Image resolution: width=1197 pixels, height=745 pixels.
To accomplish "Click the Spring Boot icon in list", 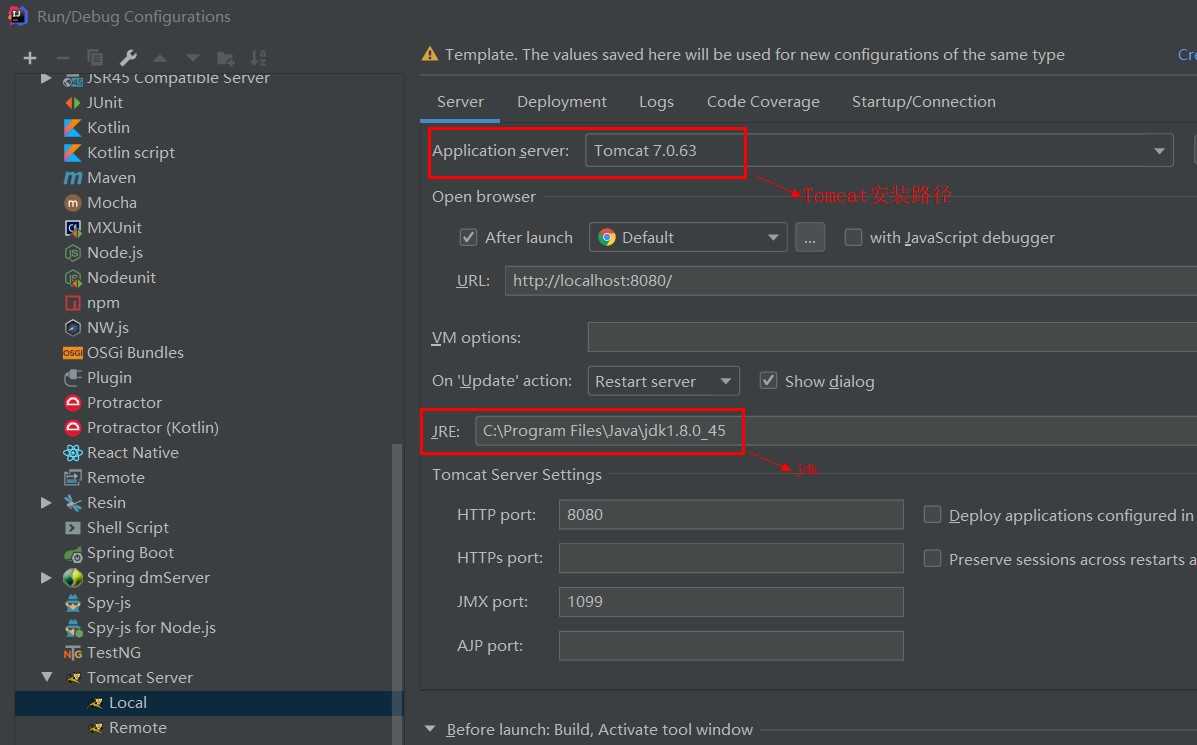I will click(x=73, y=553).
